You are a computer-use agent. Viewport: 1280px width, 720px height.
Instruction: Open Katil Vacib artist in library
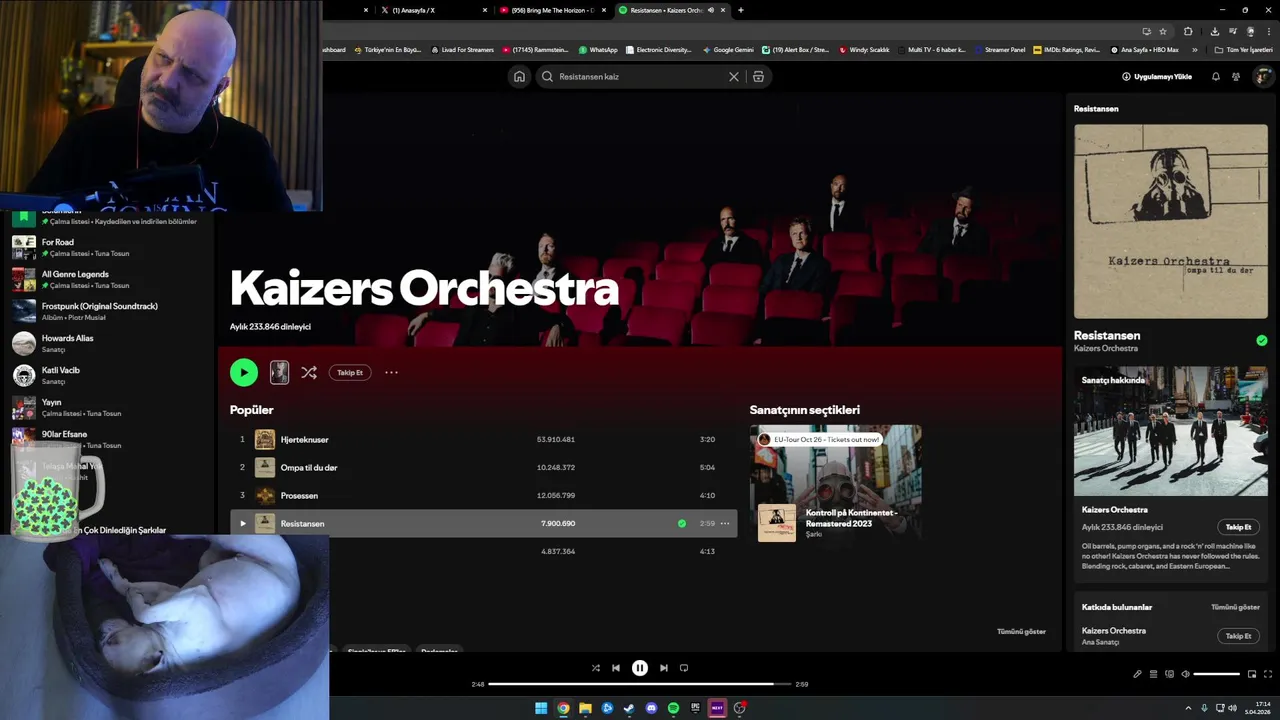[x=107, y=375]
